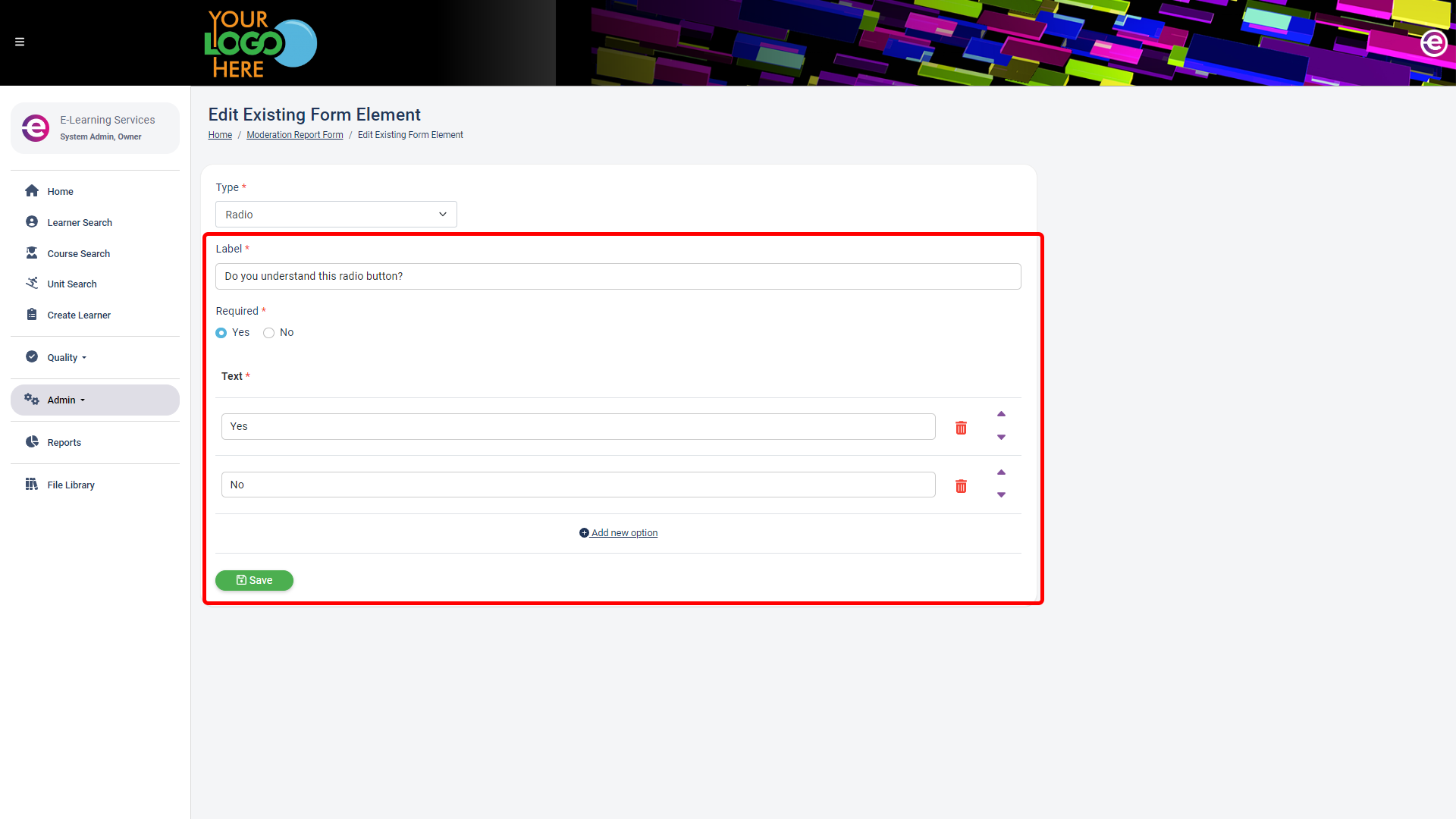Open the e-logo profile icon top right
Viewport: 1456px width, 819px height.
(1433, 43)
